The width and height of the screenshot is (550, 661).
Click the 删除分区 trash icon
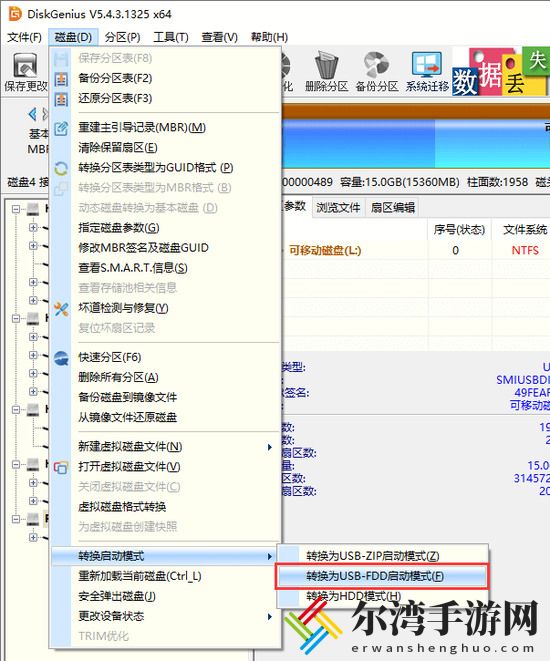pyautogui.click(x=327, y=64)
